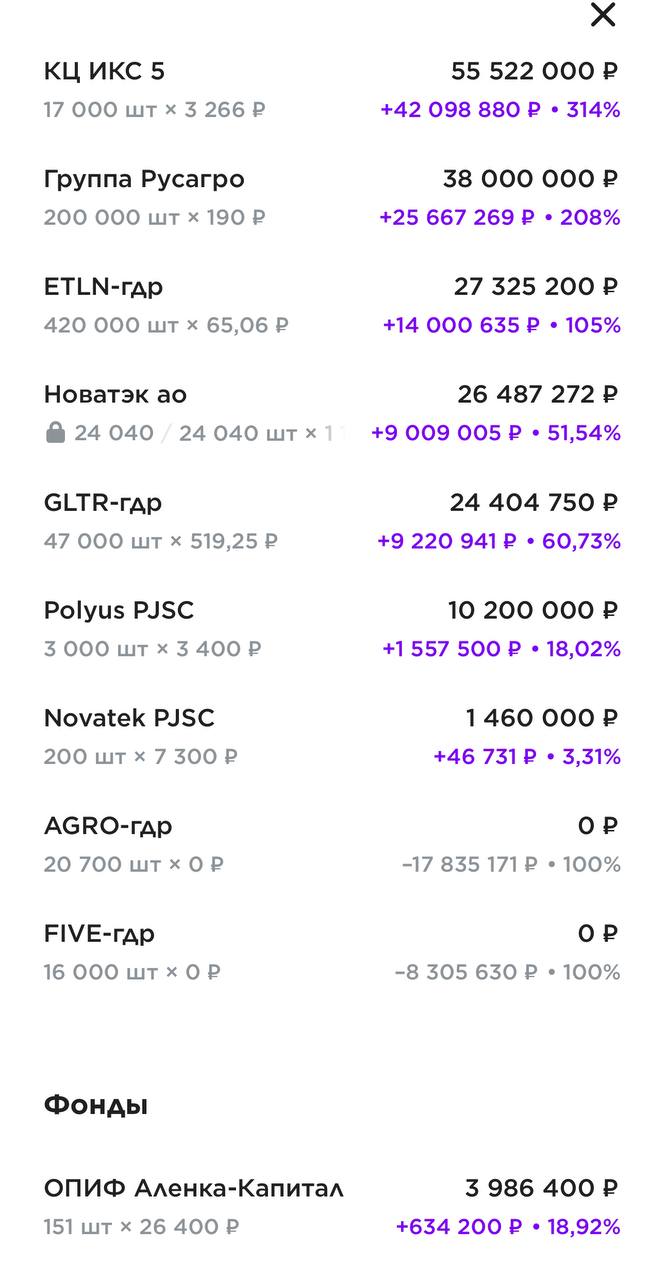Select the ETLN-гдр holding

(103, 287)
